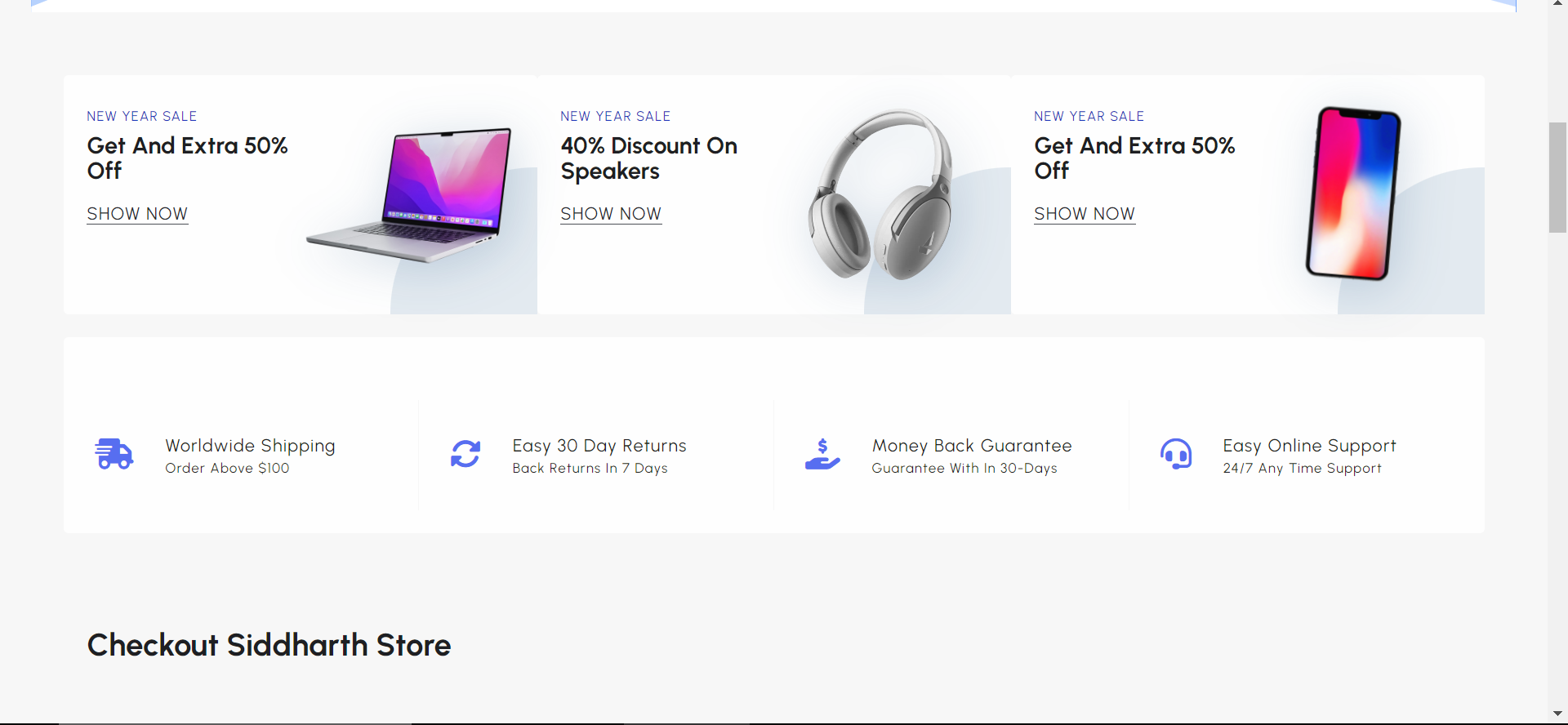Click the Money Back Guarantee hand icon

click(x=822, y=454)
